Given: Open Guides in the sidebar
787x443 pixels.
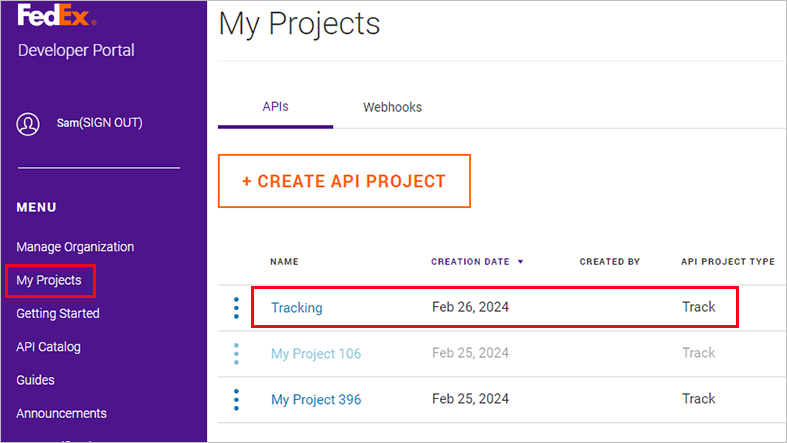Looking at the screenshot, I should pyautogui.click(x=35, y=380).
